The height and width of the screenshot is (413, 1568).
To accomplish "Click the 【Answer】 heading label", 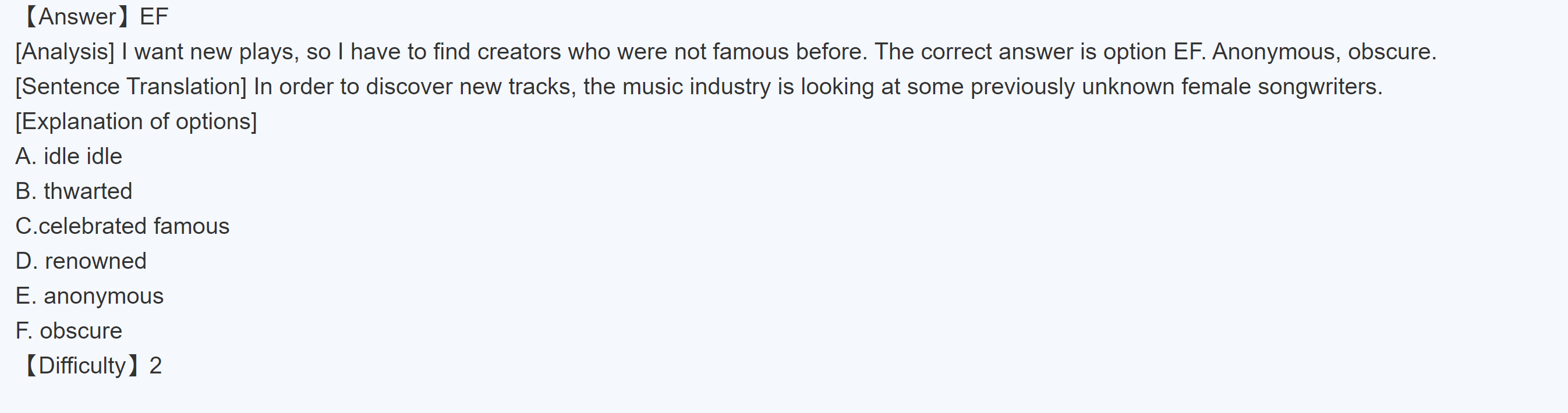I will (77, 17).
